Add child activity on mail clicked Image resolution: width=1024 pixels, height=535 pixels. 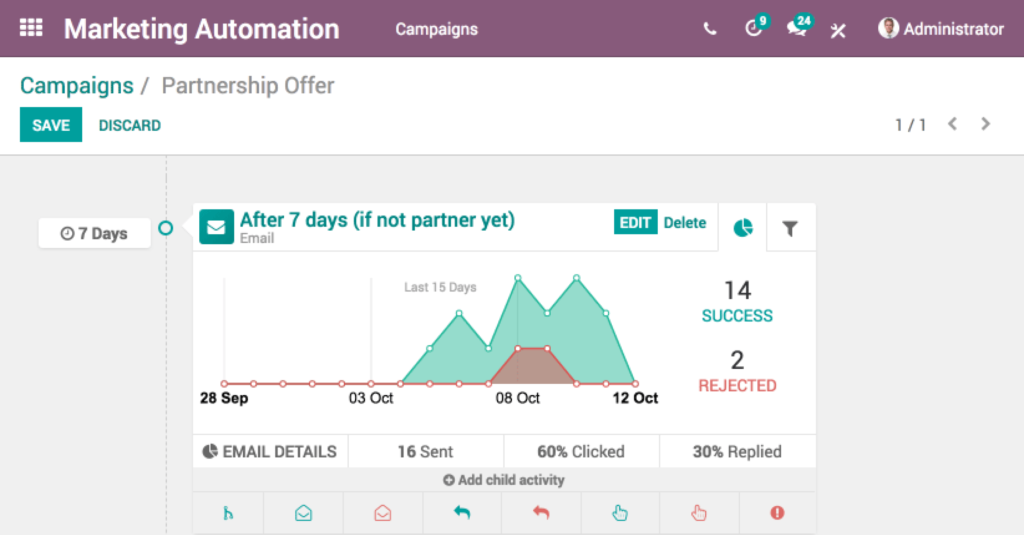[620, 513]
